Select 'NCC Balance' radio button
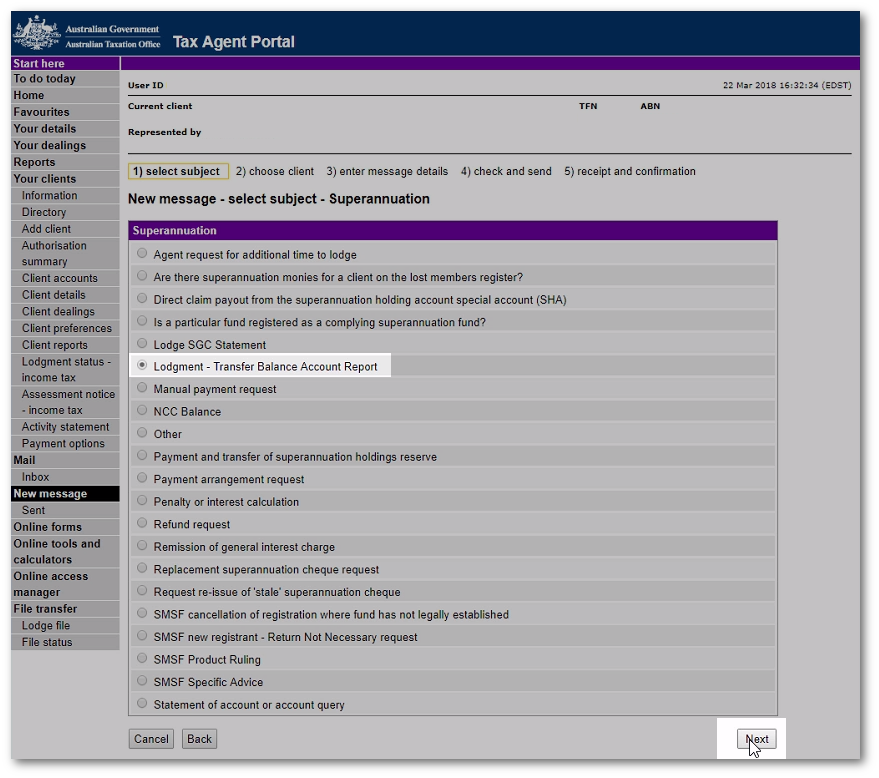The width and height of the screenshot is (879, 778). pyautogui.click(x=142, y=411)
